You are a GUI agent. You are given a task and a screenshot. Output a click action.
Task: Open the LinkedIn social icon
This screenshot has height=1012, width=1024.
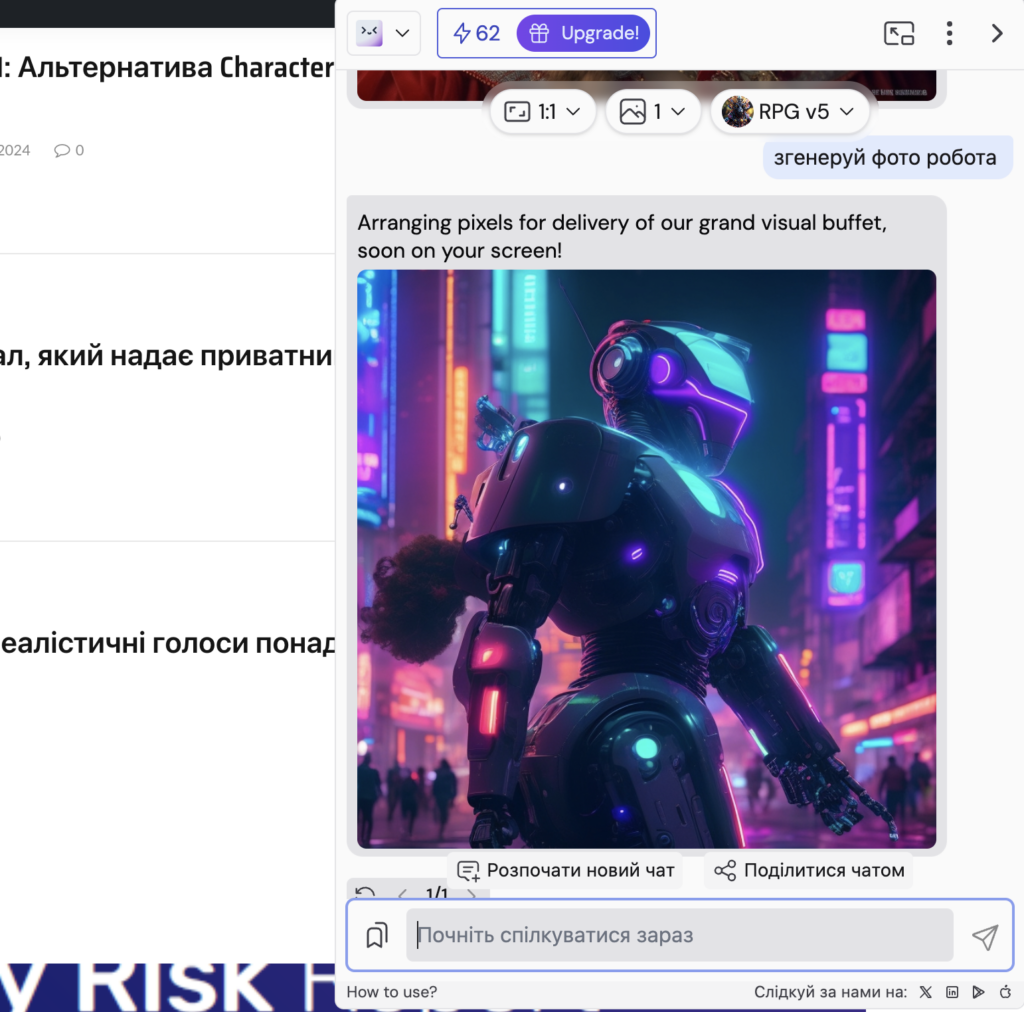pos(952,992)
